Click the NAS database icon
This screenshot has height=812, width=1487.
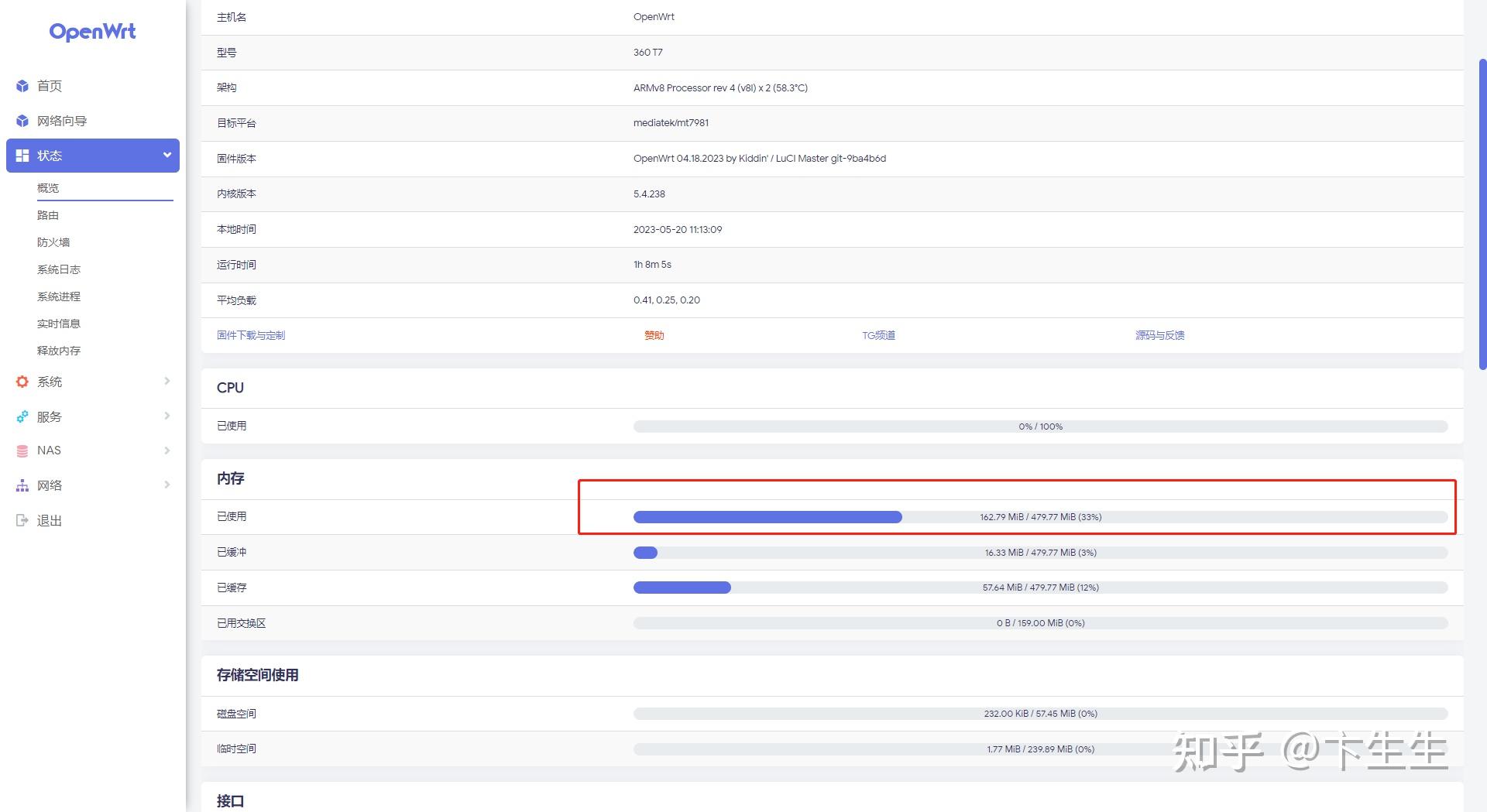pyautogui.click(x=22, y=451)
